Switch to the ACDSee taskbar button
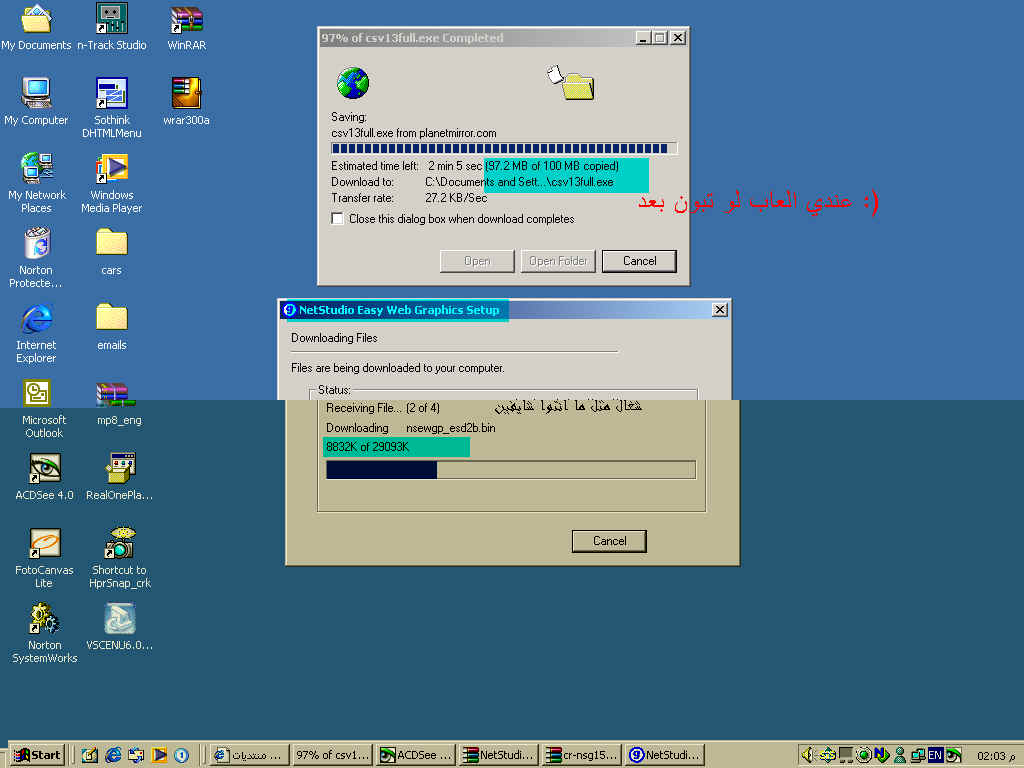 tap(416, 755)
